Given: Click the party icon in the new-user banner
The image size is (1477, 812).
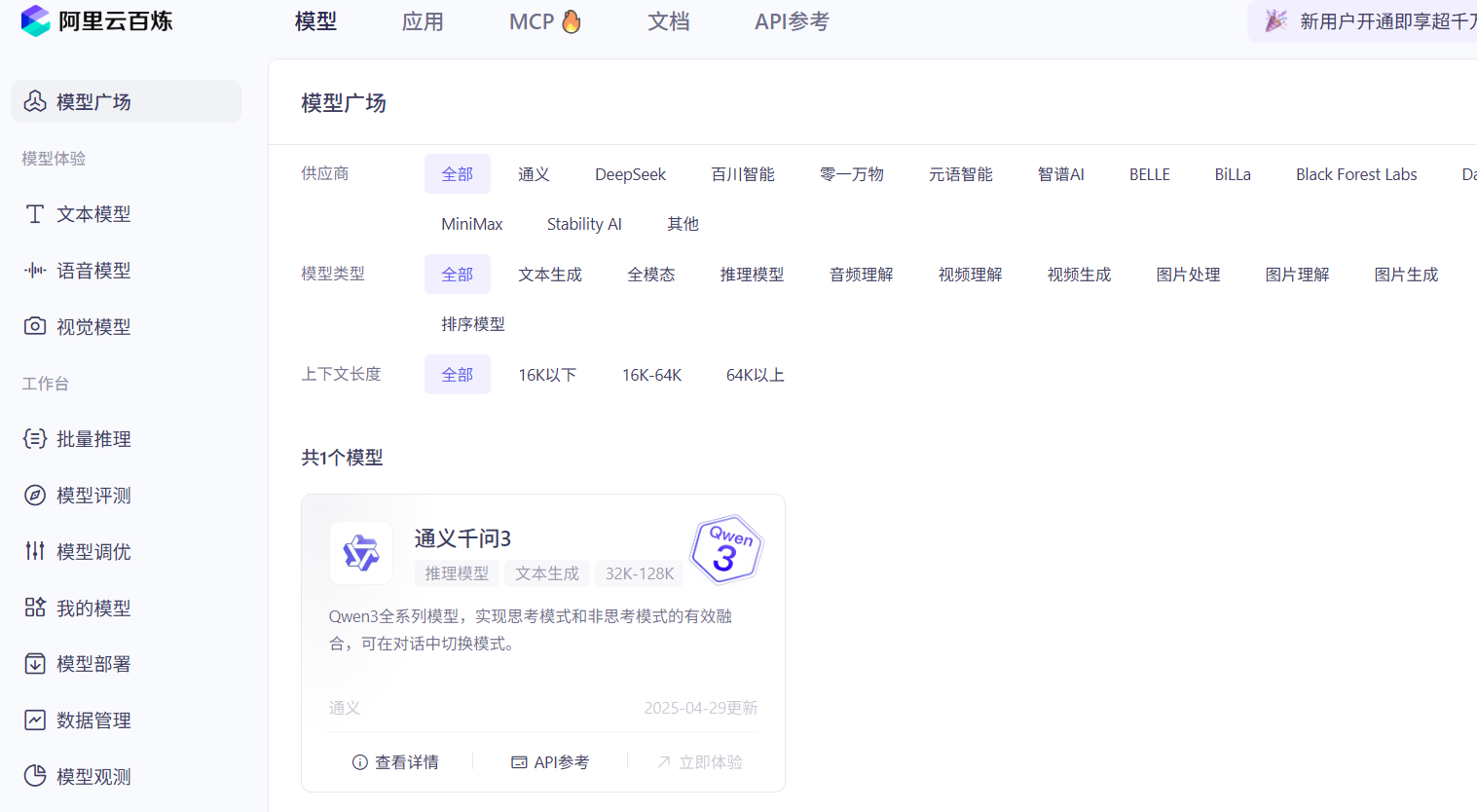Looking at the screenshot, I should coord(1275,20).
